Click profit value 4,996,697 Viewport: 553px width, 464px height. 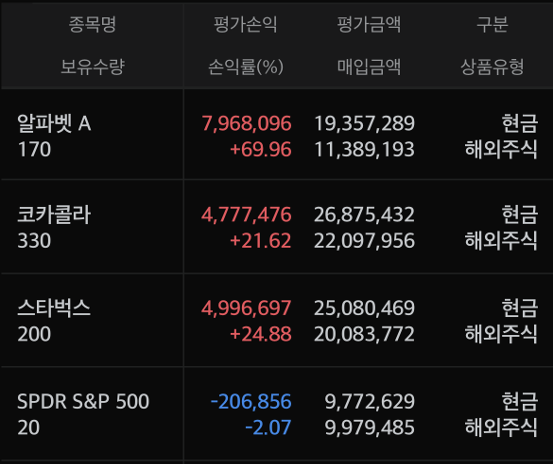click(247, 308)
